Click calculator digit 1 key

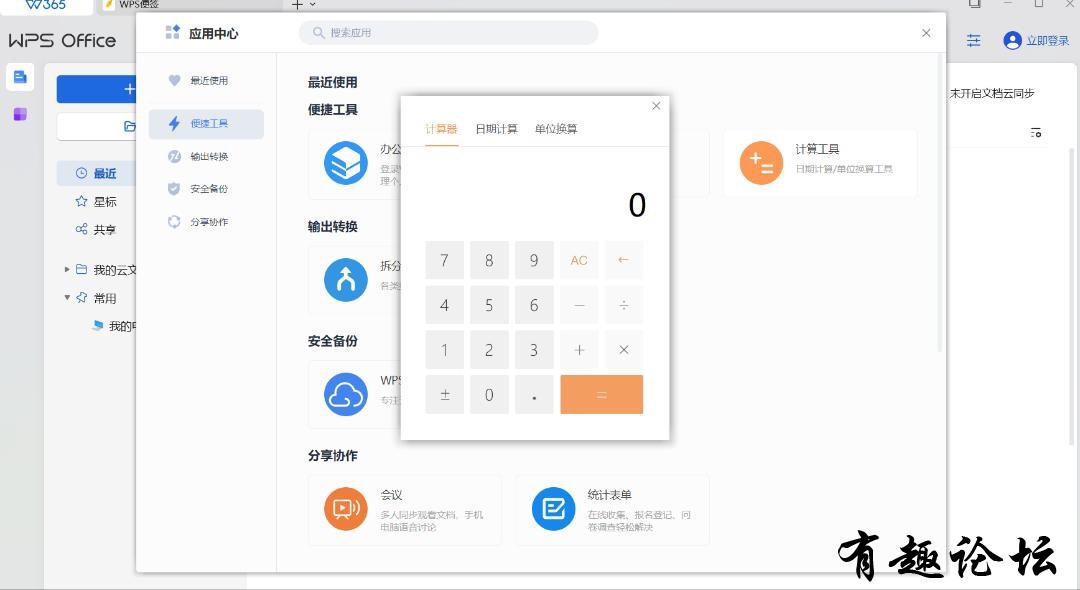[x=444, y=350]
